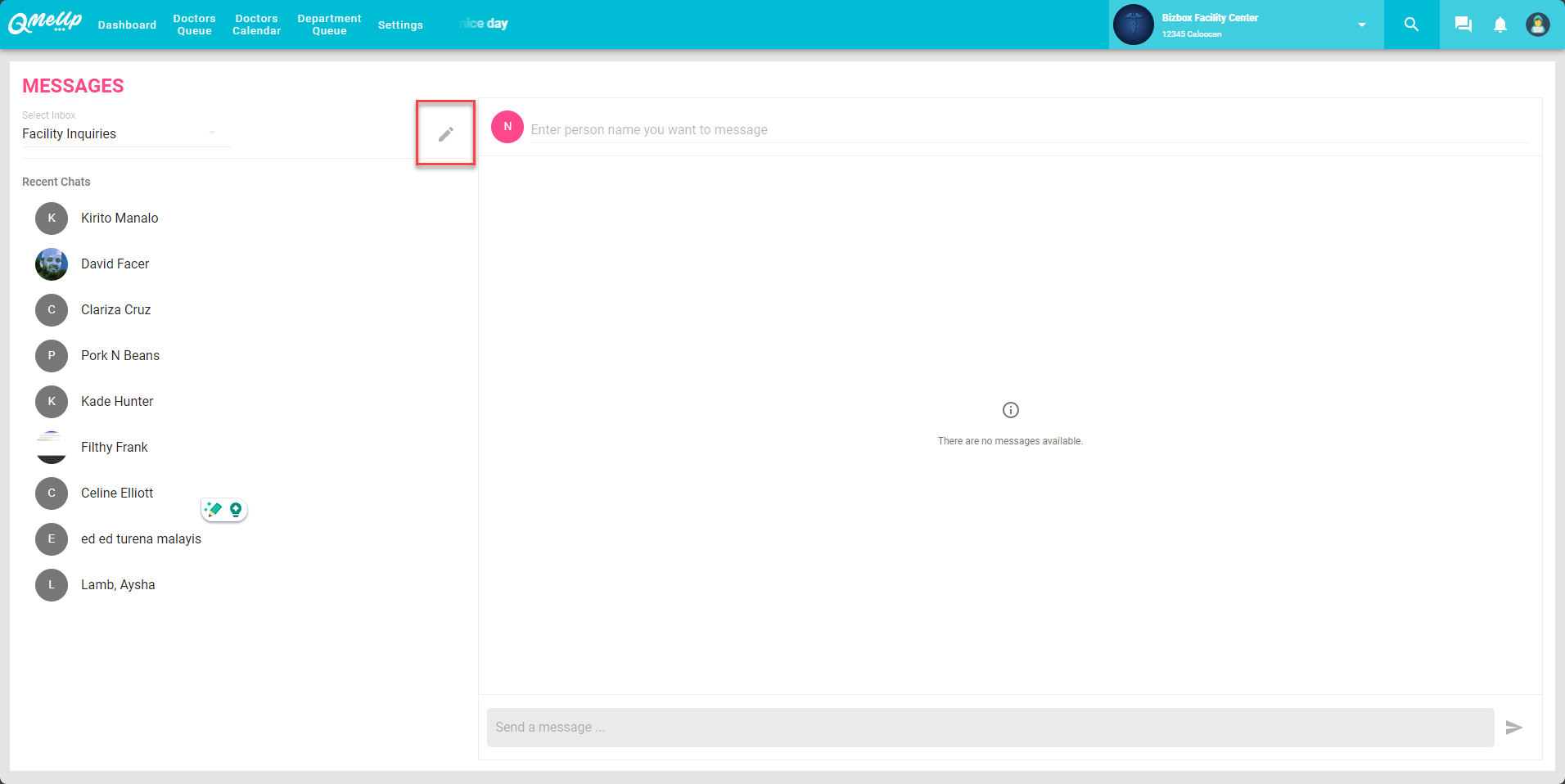View notifications via the bell icon

(1500, 25)
